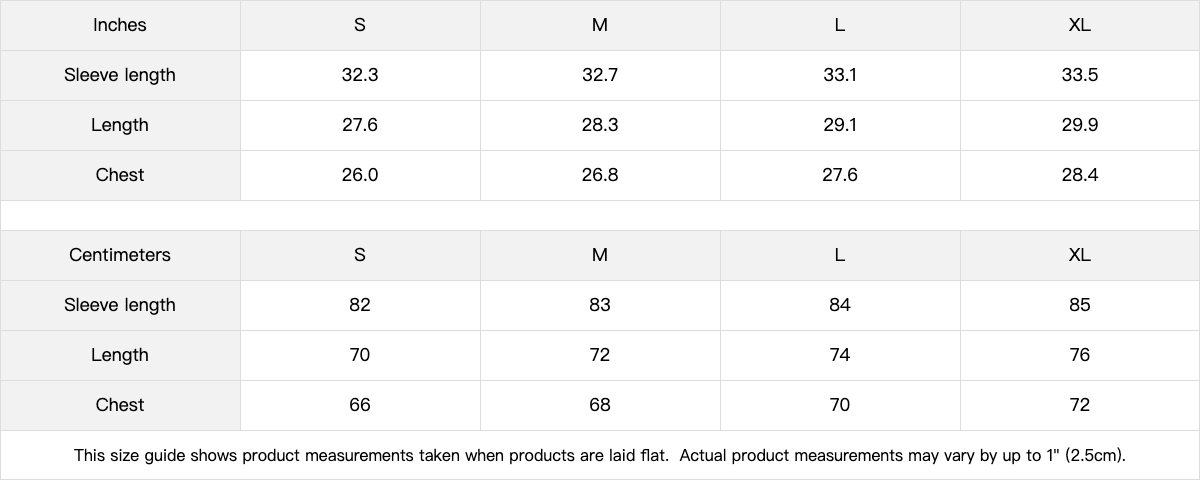The width and height of the screenshot is (1200, 480).
Task: Click the 28.3 length value for M
Action: (x=600, y=125)
